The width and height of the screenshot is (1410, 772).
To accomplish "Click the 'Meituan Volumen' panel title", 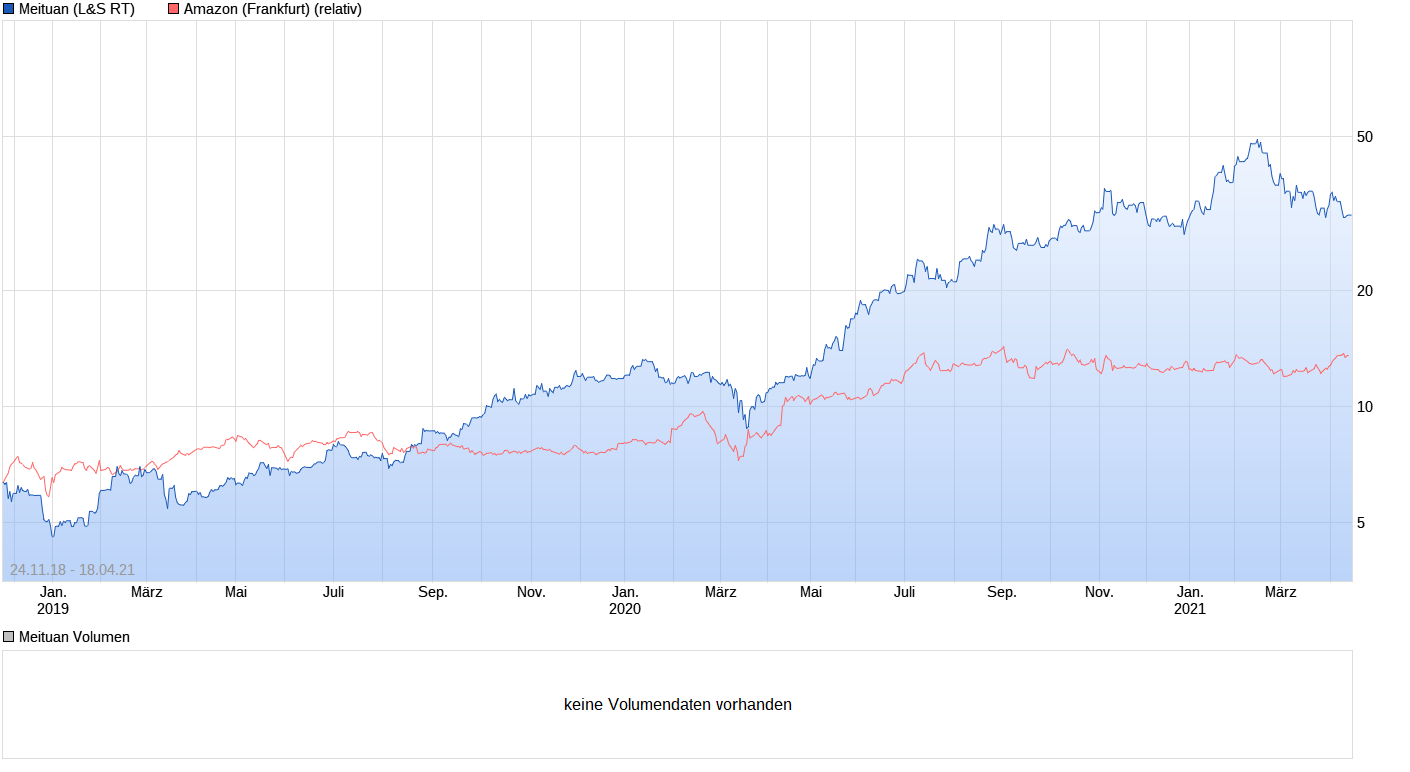I will click(x=74, y=637).
